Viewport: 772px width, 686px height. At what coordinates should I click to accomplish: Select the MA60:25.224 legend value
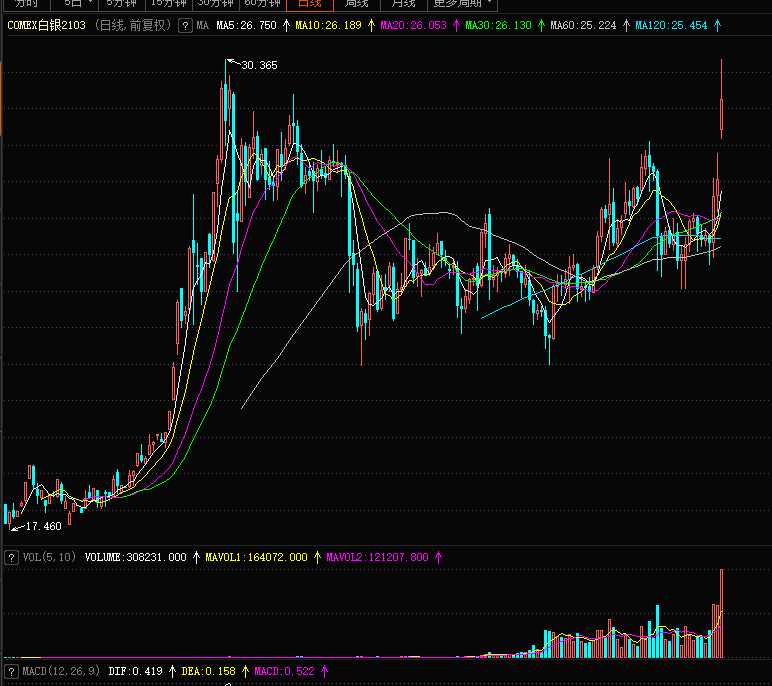click(583, 26)
